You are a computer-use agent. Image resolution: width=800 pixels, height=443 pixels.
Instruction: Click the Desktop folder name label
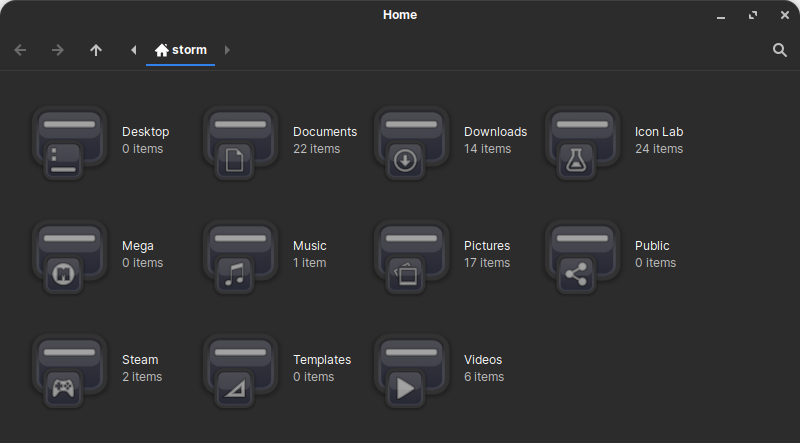pos(145,132)
